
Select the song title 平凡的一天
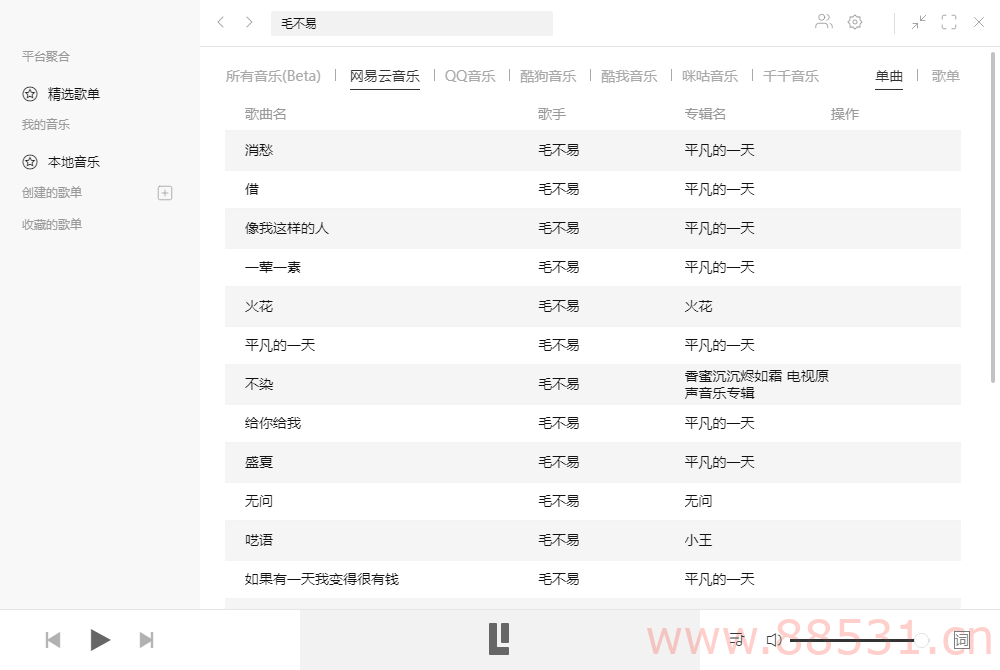point(280,345)
